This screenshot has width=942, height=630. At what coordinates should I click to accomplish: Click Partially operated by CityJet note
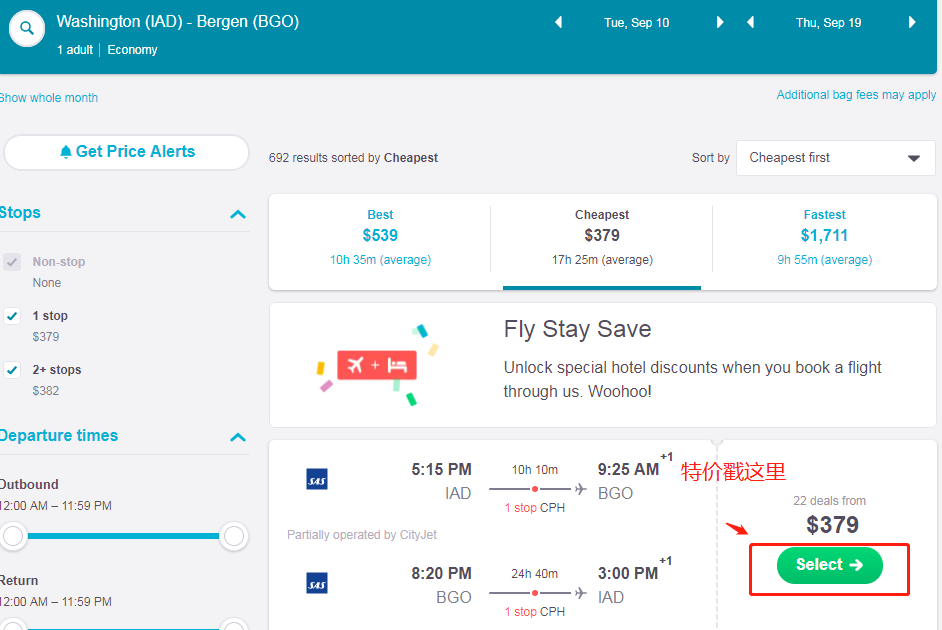click(x=362, y=535)
